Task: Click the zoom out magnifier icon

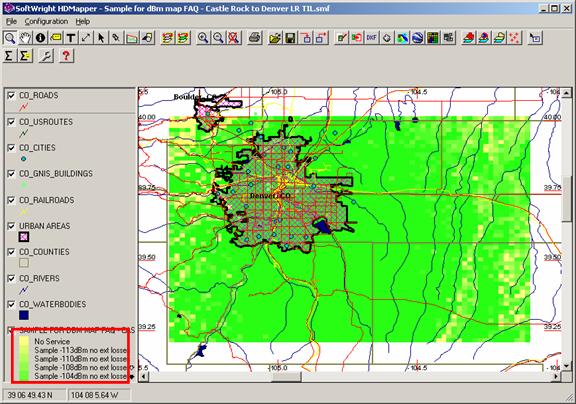Action: [218, 38]
